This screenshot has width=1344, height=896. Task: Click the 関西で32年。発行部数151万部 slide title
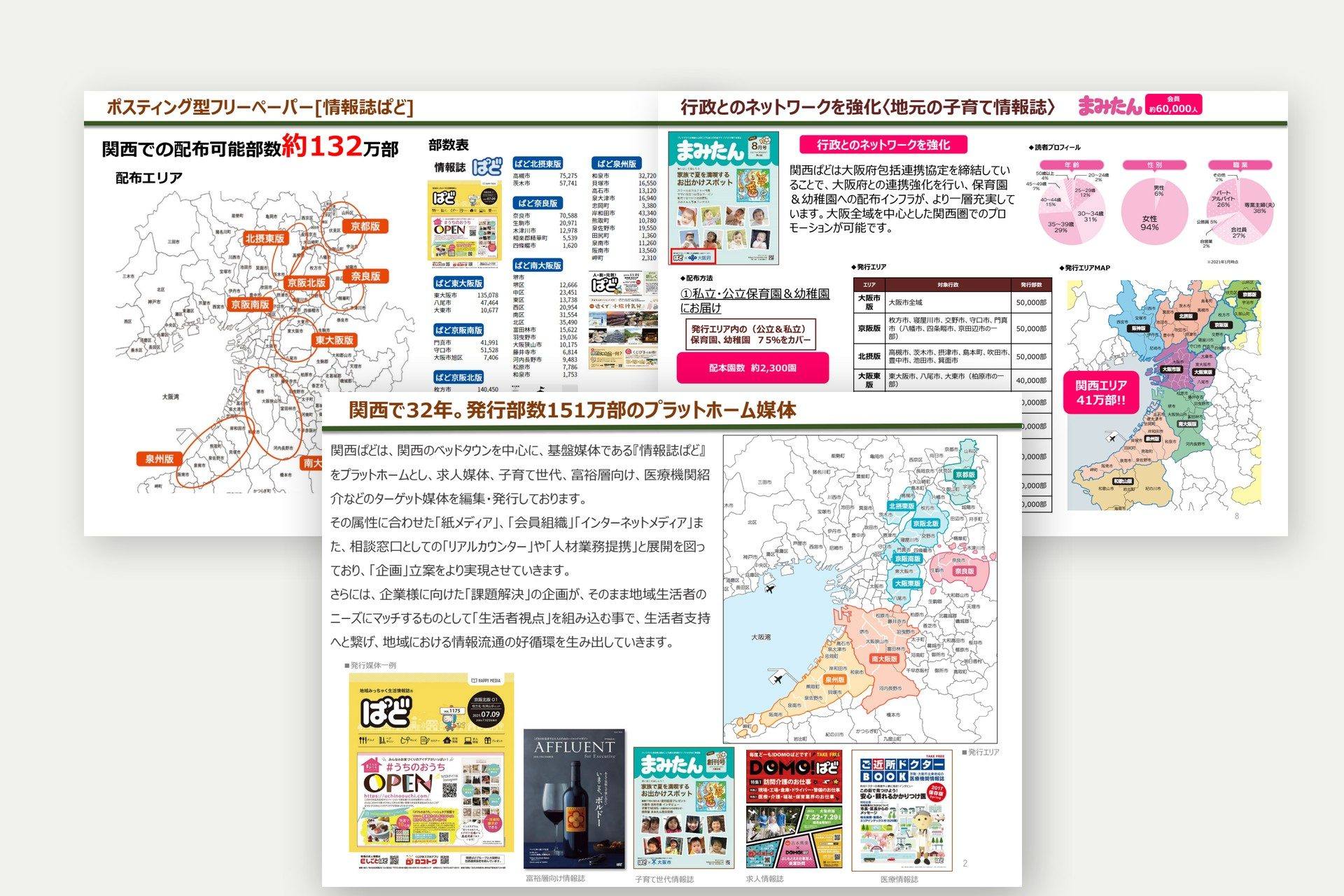[572, 410]
